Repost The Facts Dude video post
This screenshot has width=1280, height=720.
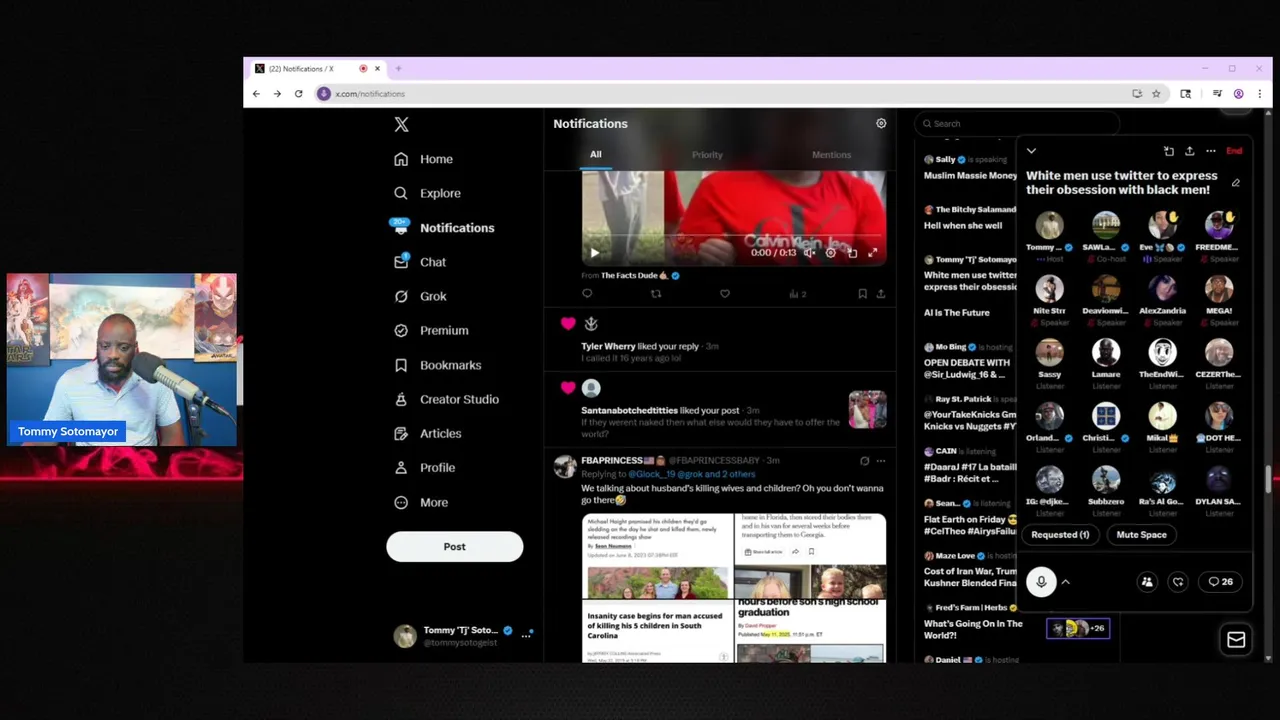pos(656,294)
